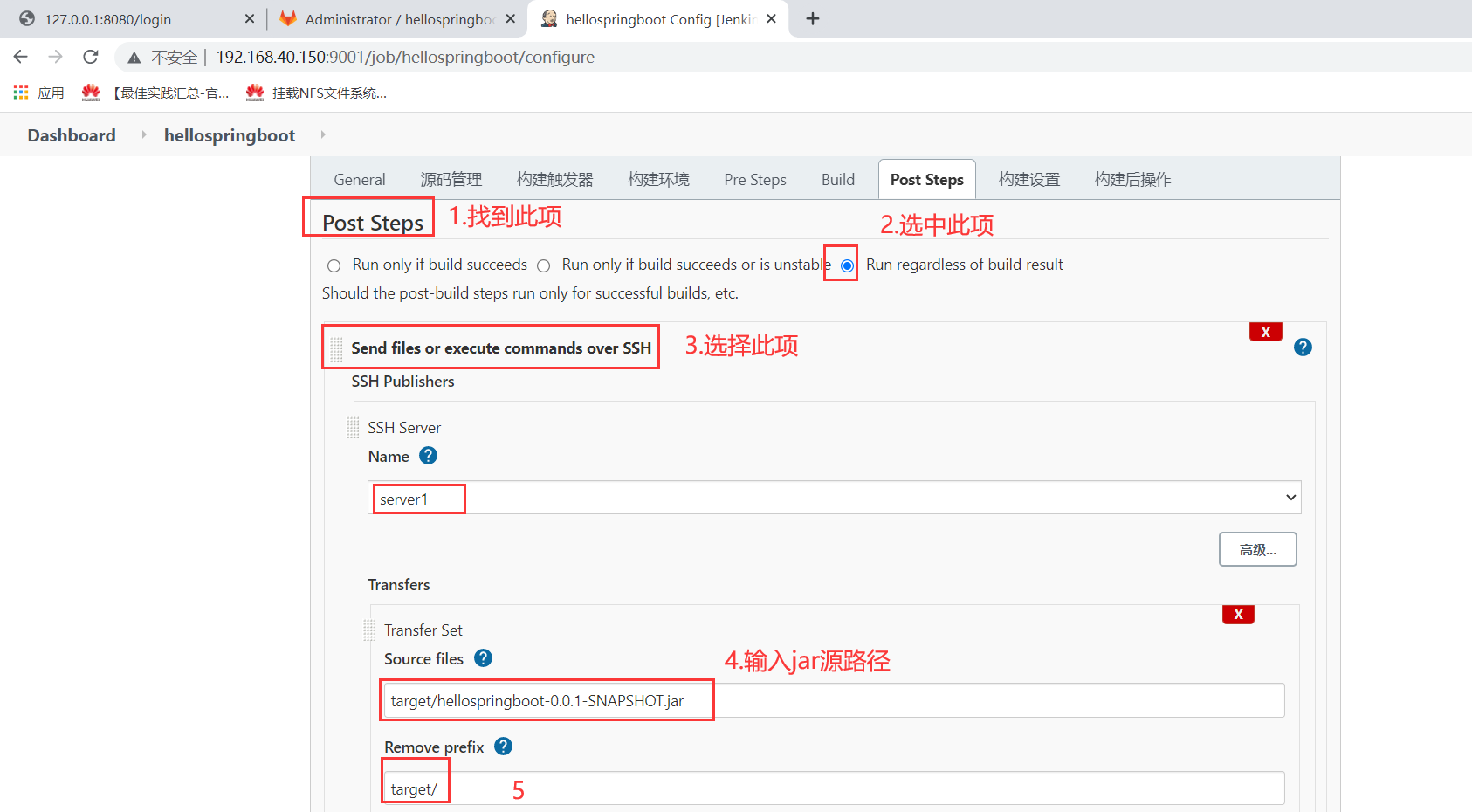The height and width of the screenshot is (812, 1472).
Task: Click the Source files input field
Action: [835, 700]
